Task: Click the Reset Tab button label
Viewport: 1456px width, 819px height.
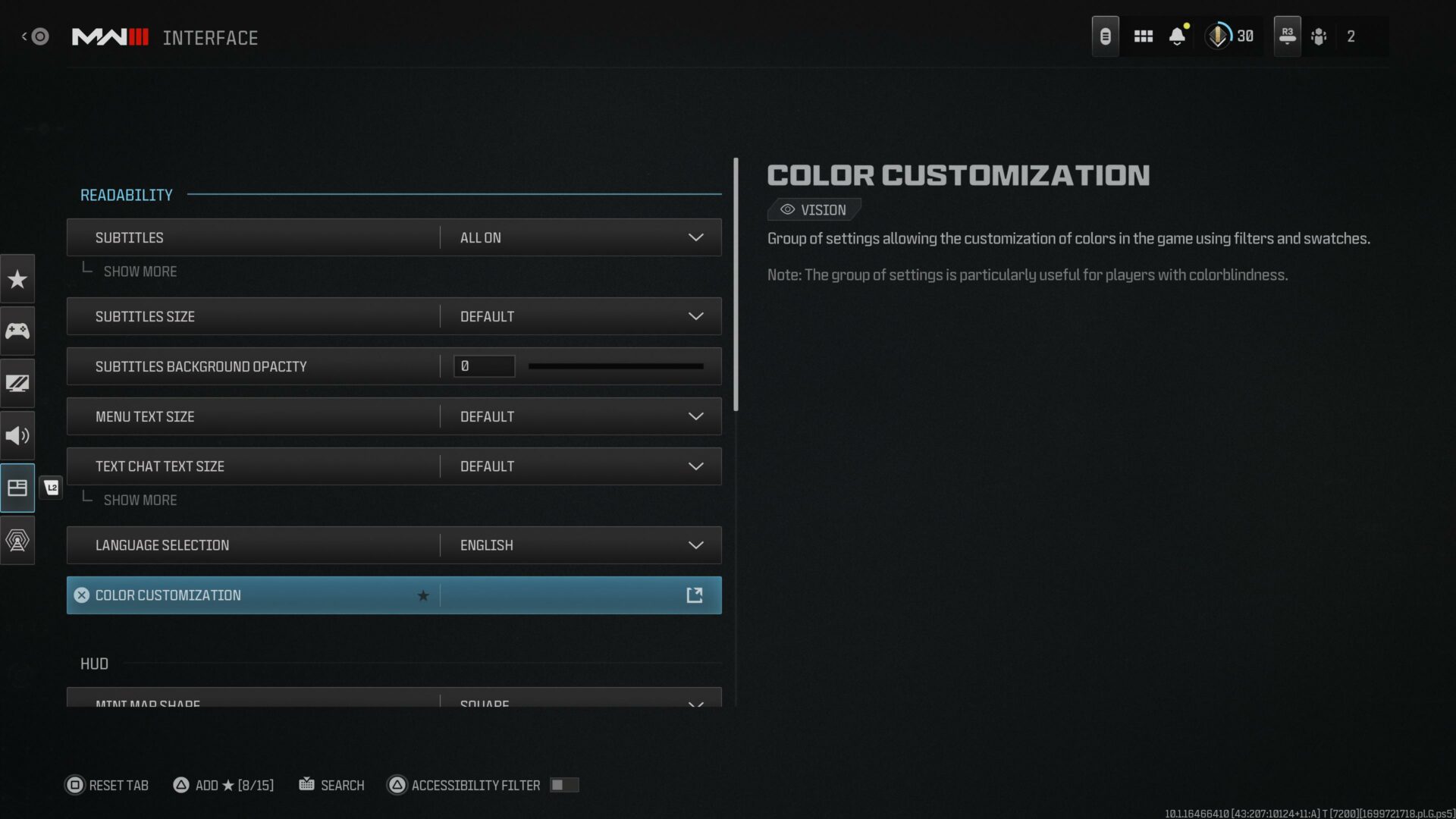Action: click(118, 785)
